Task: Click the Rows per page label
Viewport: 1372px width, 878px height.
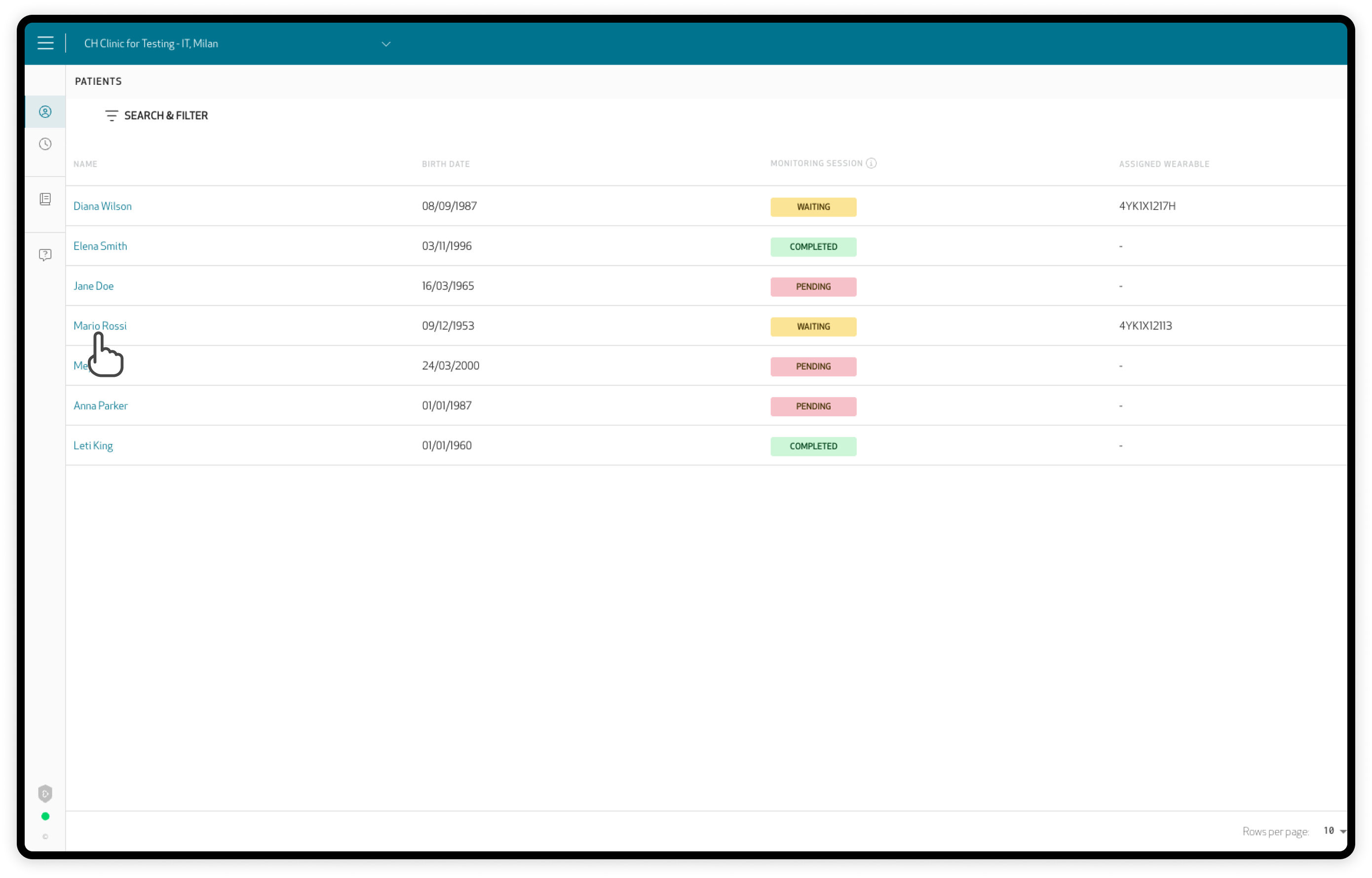Action: click(x=1276, y=832)
